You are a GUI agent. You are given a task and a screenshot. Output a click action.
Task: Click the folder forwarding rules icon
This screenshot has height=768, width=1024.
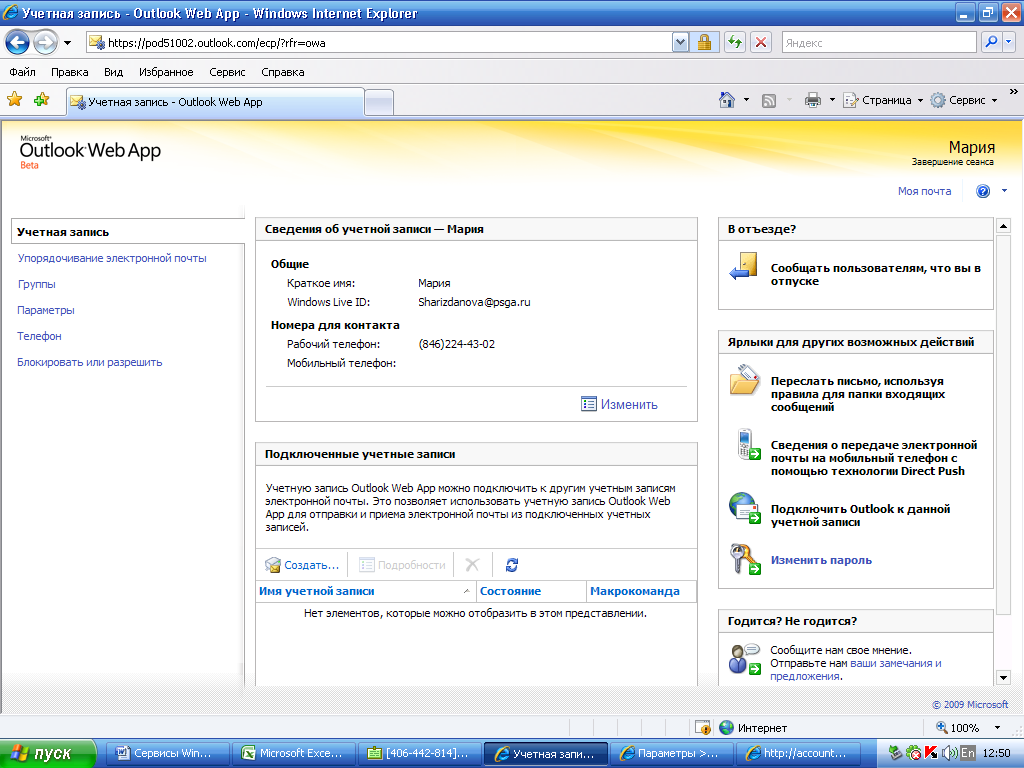(x=744, y=381)
